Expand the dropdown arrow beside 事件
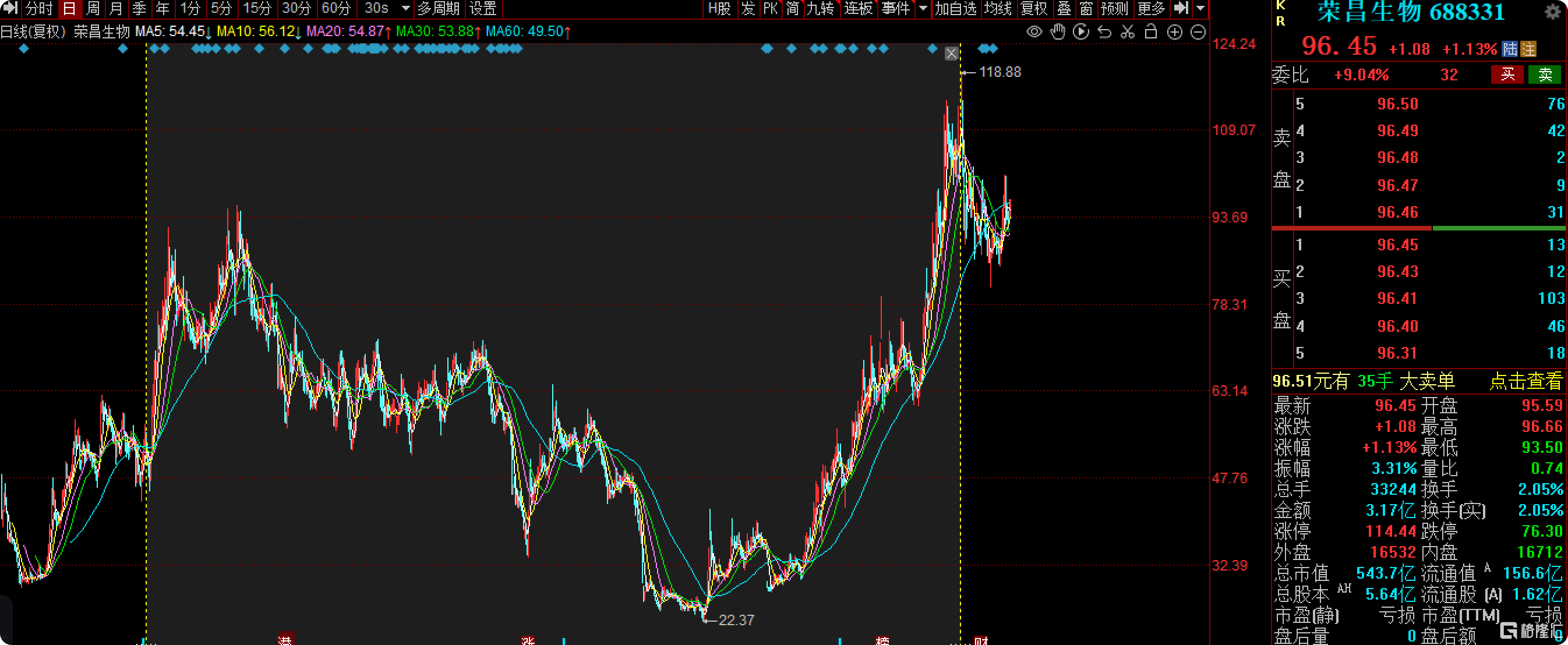The height and width of the screenshot is (645, 1568). pyautogui.click(x=923, y=9)
